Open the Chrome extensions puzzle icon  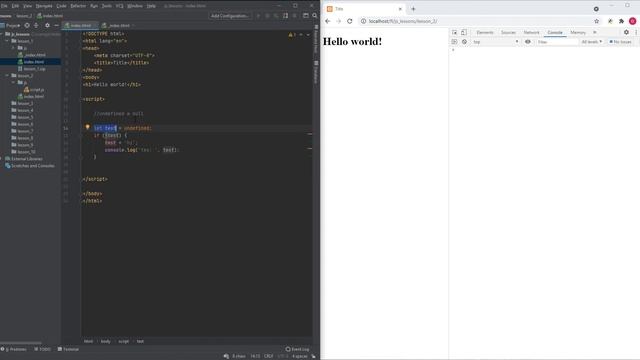(x=621, y=21)
